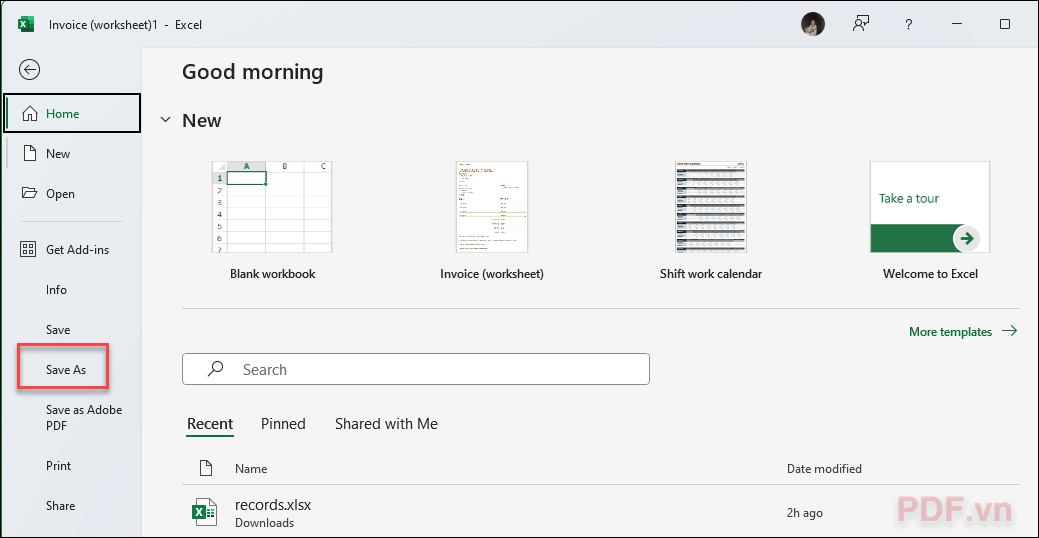Switch to the Pinned tab

click(283, 424)
